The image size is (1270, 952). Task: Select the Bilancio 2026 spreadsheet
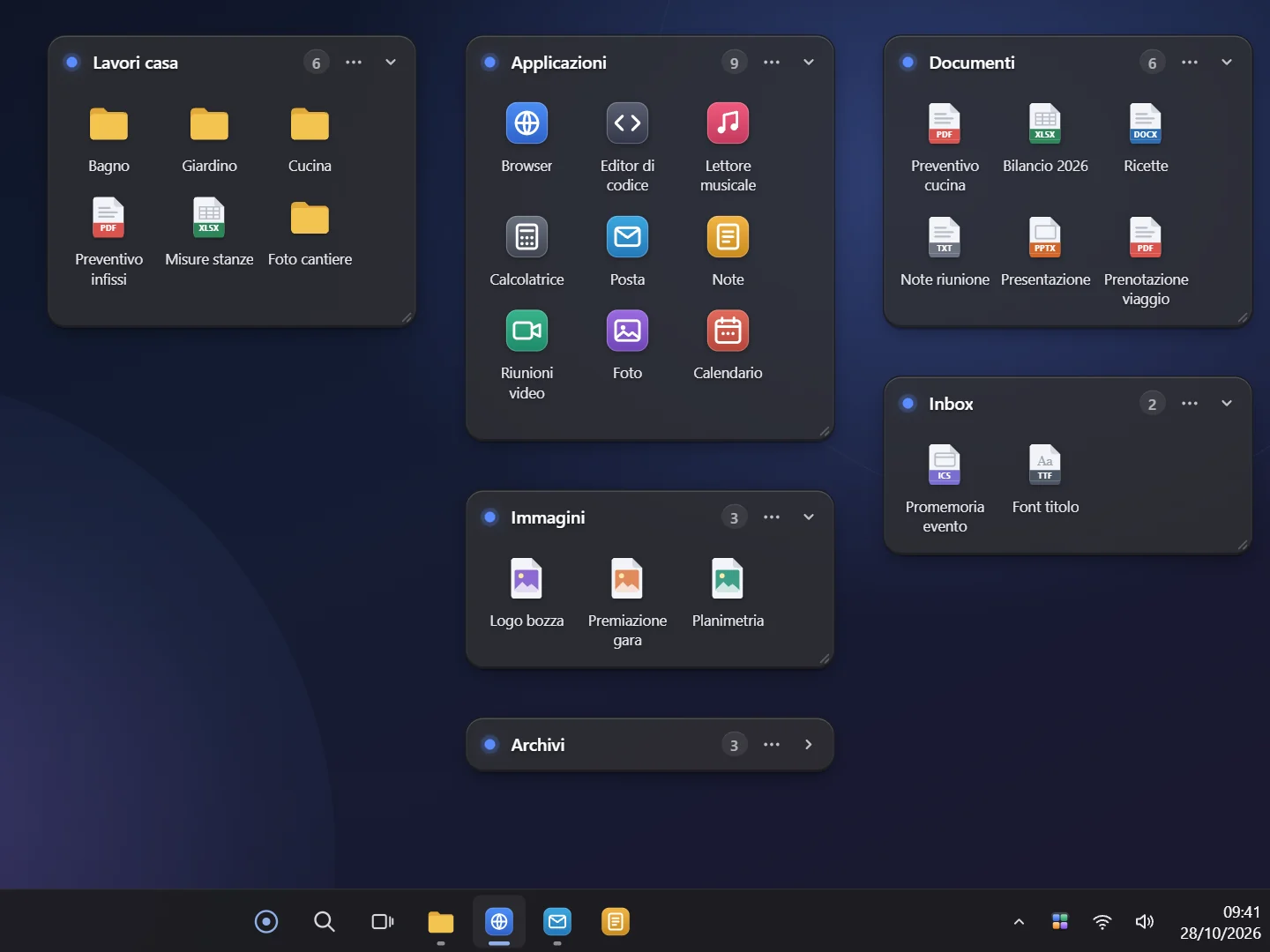1045,123
